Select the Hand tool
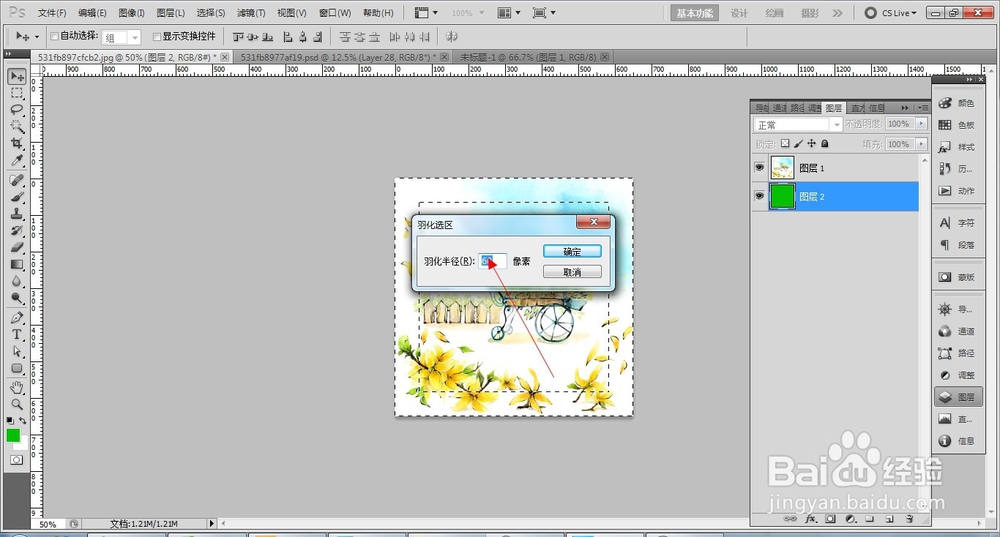This screenshot has height=537, width=1000. (x=17, y=388)
